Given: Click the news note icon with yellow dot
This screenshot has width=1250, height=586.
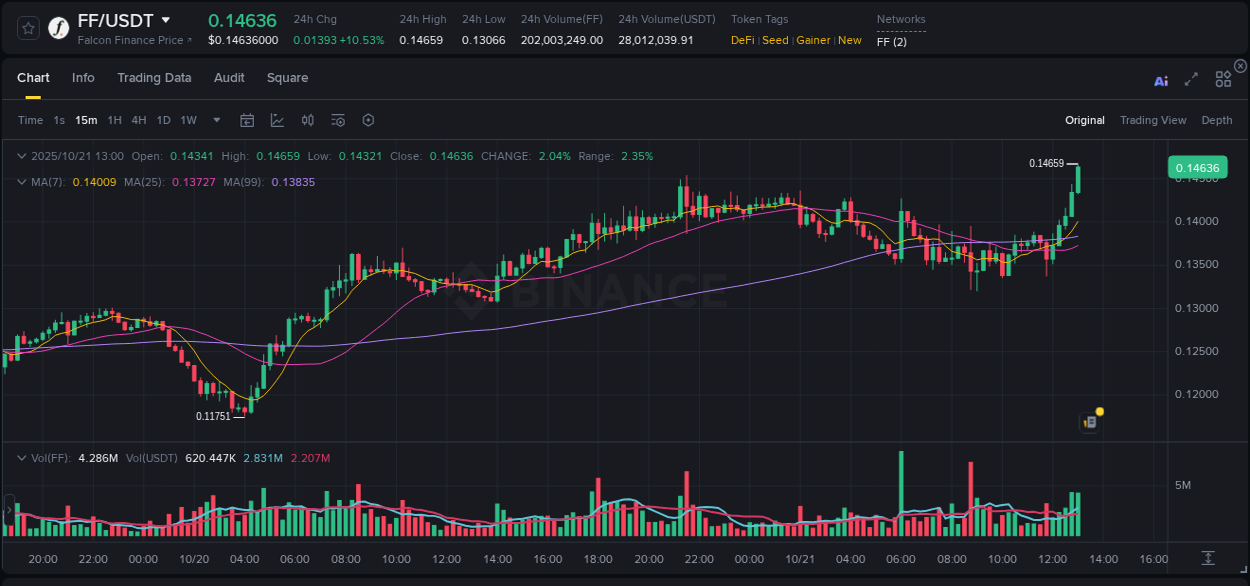Looking at the screenshot, I should [x=1089, y=421].
